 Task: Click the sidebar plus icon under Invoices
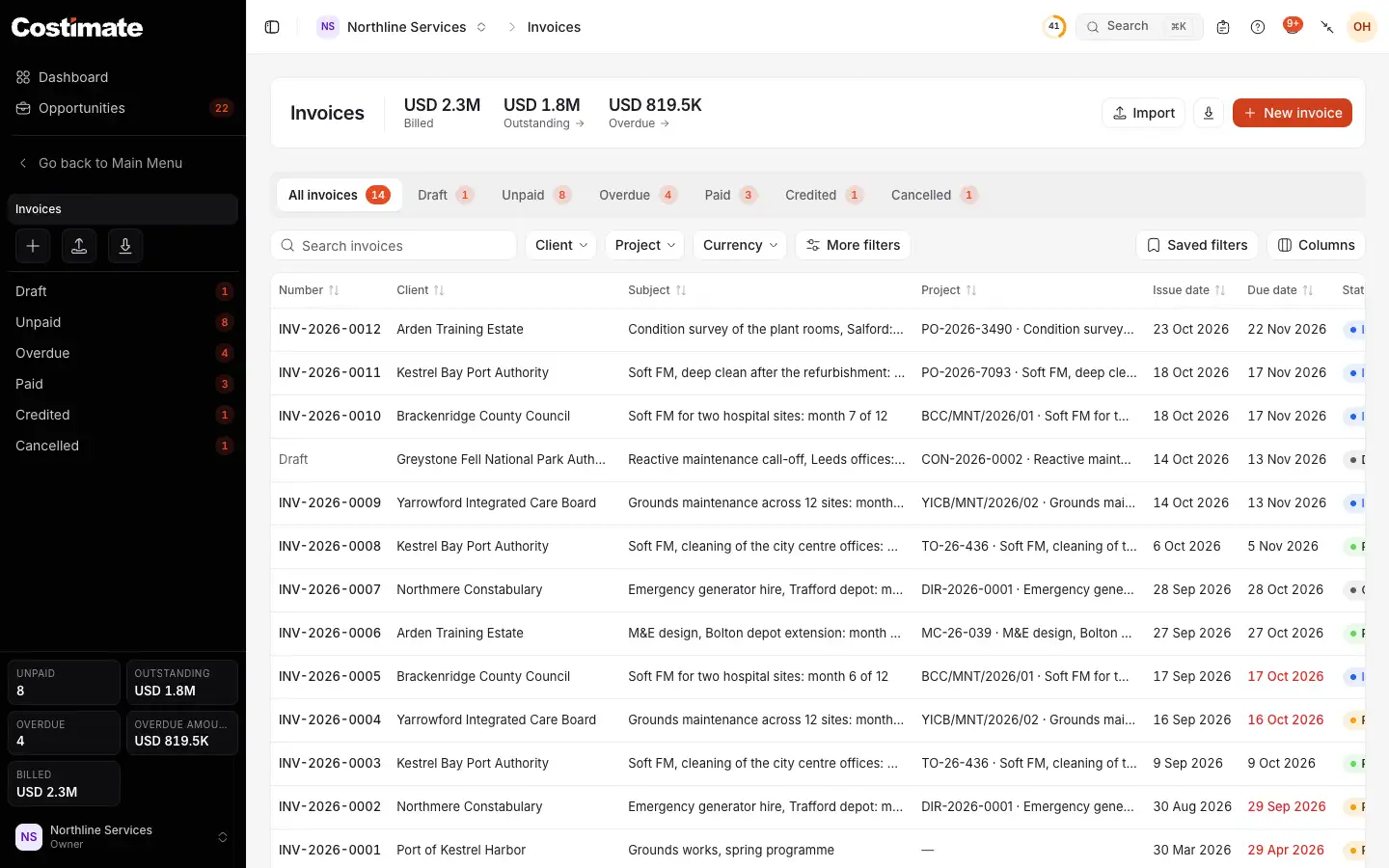point(33,247)
